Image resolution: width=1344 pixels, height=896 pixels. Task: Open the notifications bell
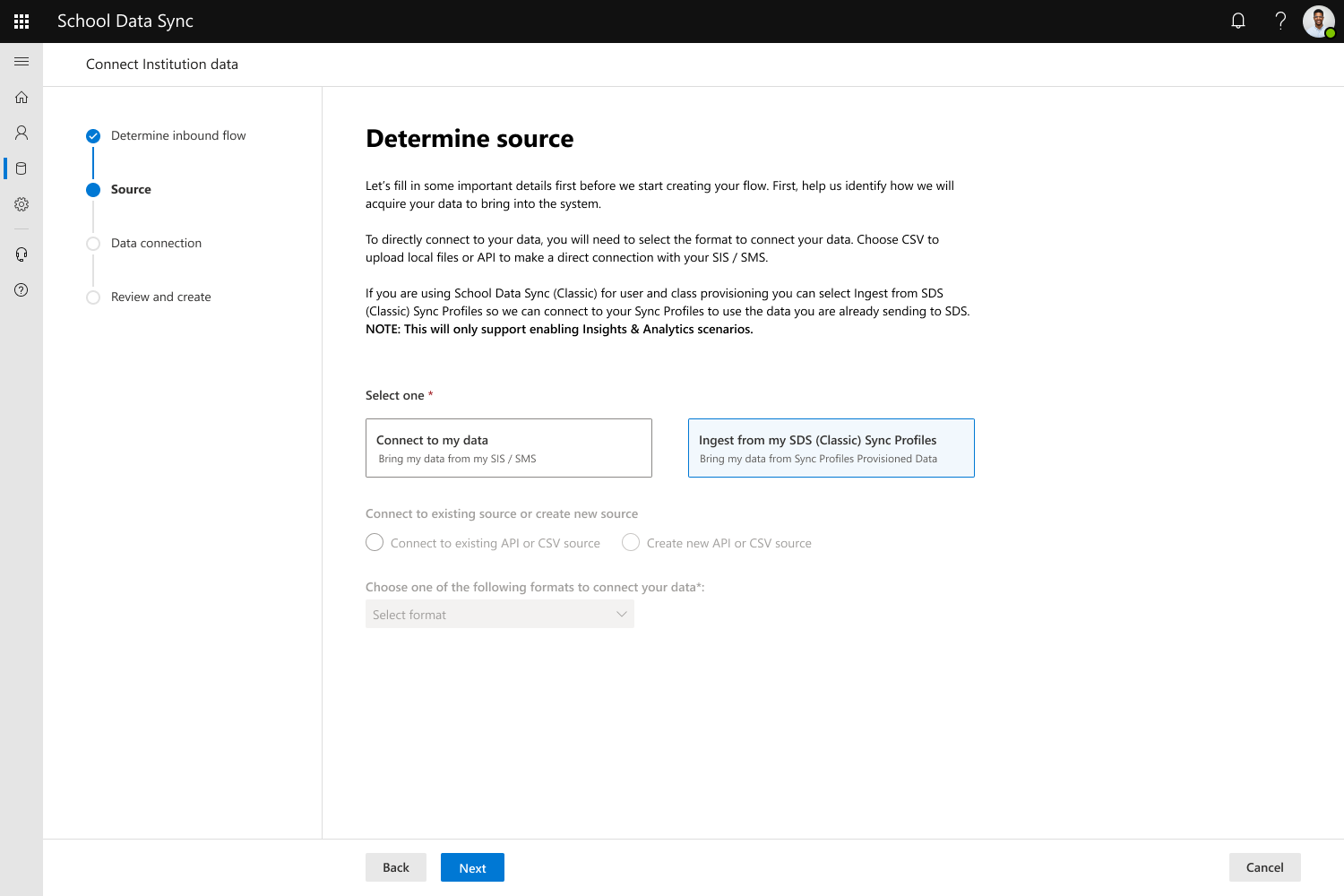(x=1238, y=22)
